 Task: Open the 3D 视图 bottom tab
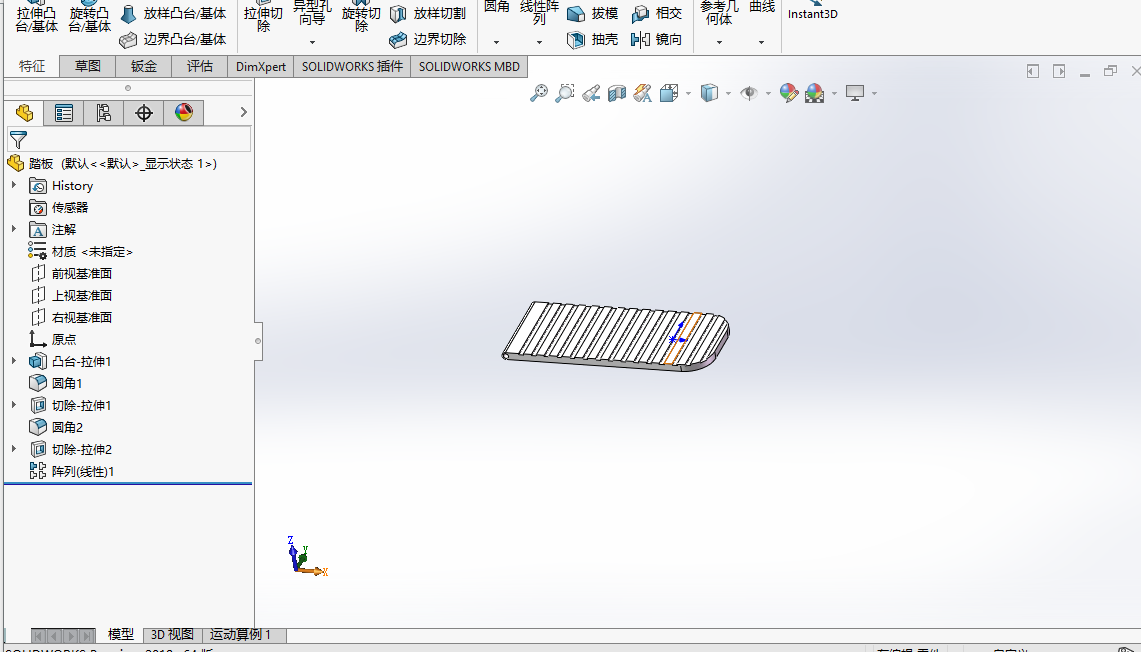point(172,635)
